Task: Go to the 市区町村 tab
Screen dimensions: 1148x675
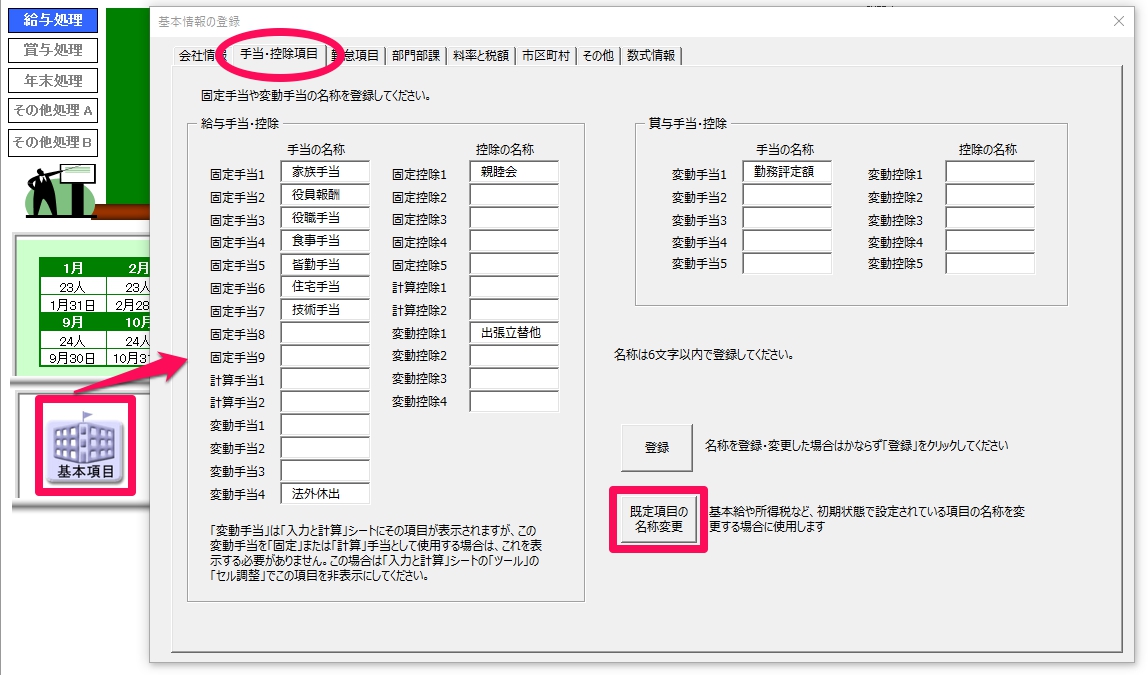Action: (x=545, y=56)
